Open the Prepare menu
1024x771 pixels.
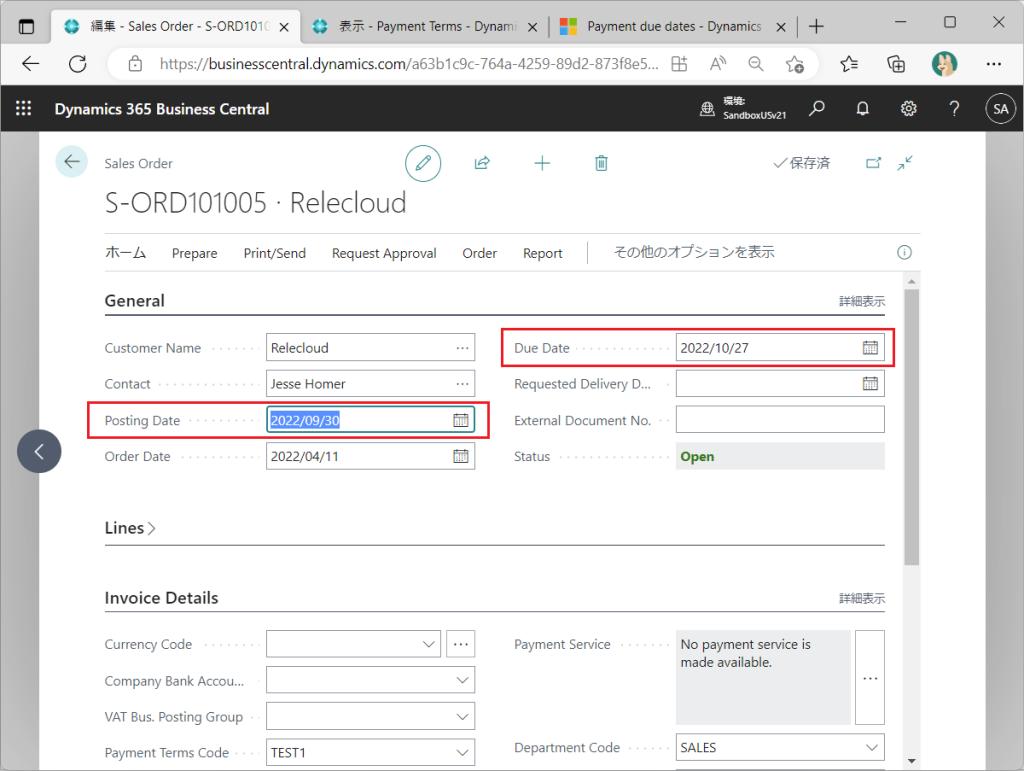[194, 253]
